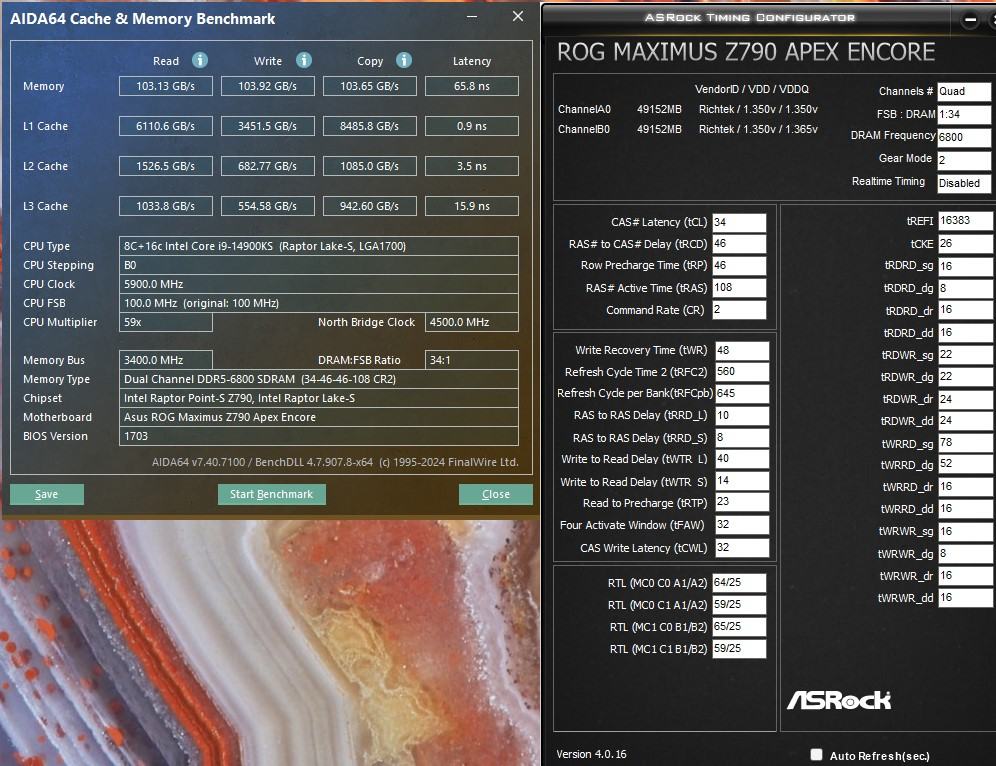Click the Gear Mode field
This screenshot has width=996, height=766.
coord(964,160)
